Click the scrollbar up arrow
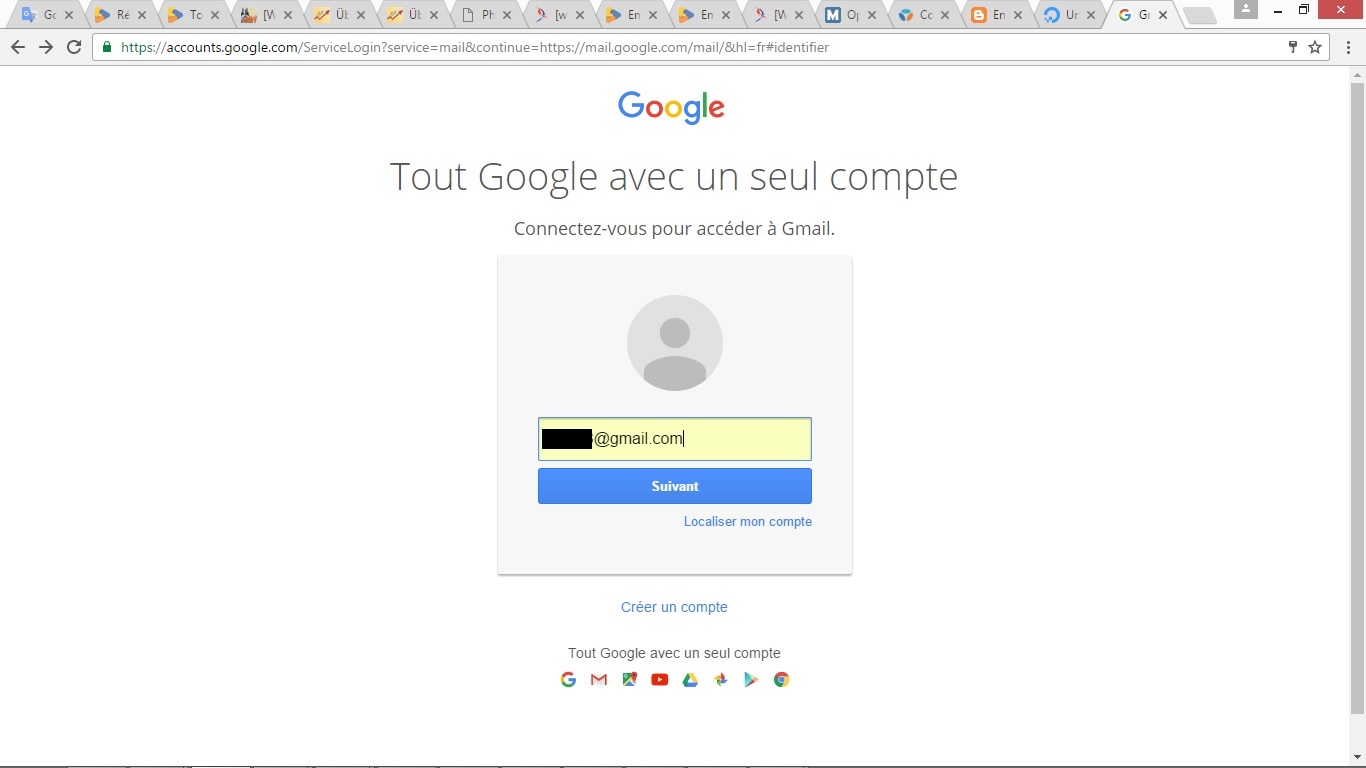Screen dimensions: 1366x768 coord(1357,74)
